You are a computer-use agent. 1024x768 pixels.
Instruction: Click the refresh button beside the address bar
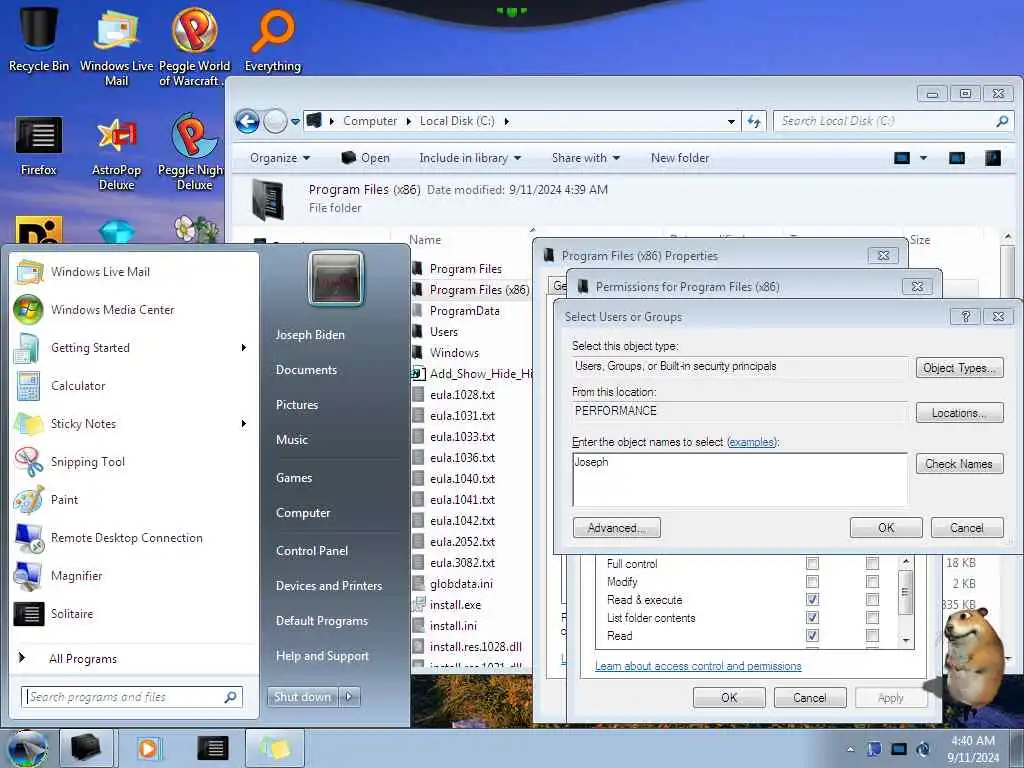pyautogui.click(x=754, y=121)
